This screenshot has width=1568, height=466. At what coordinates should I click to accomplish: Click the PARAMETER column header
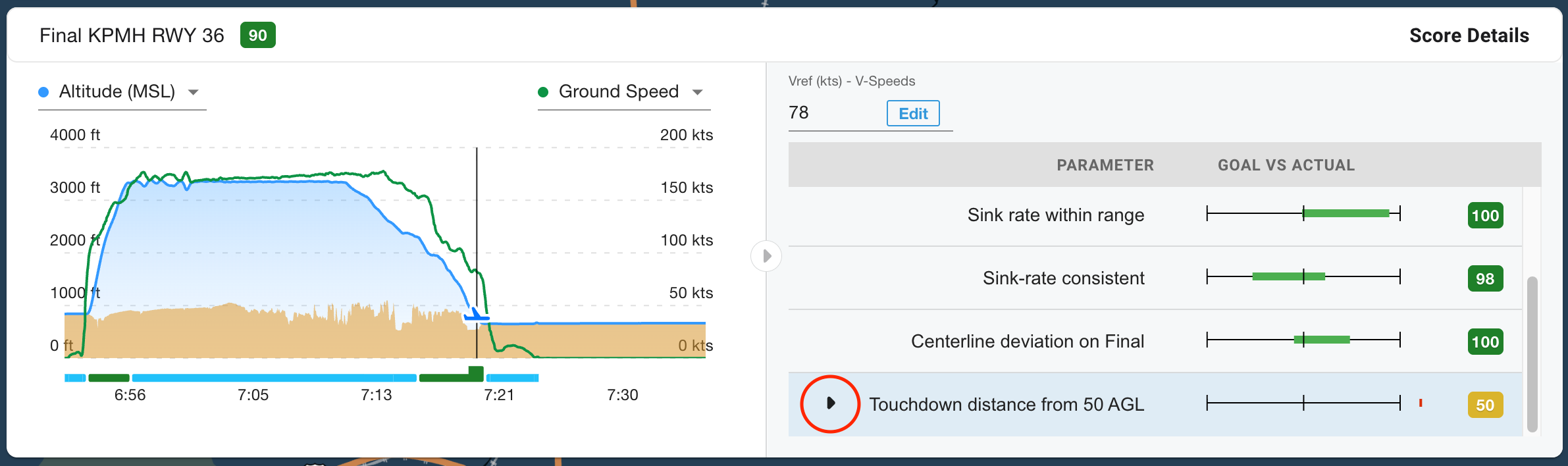point(1105,165)
